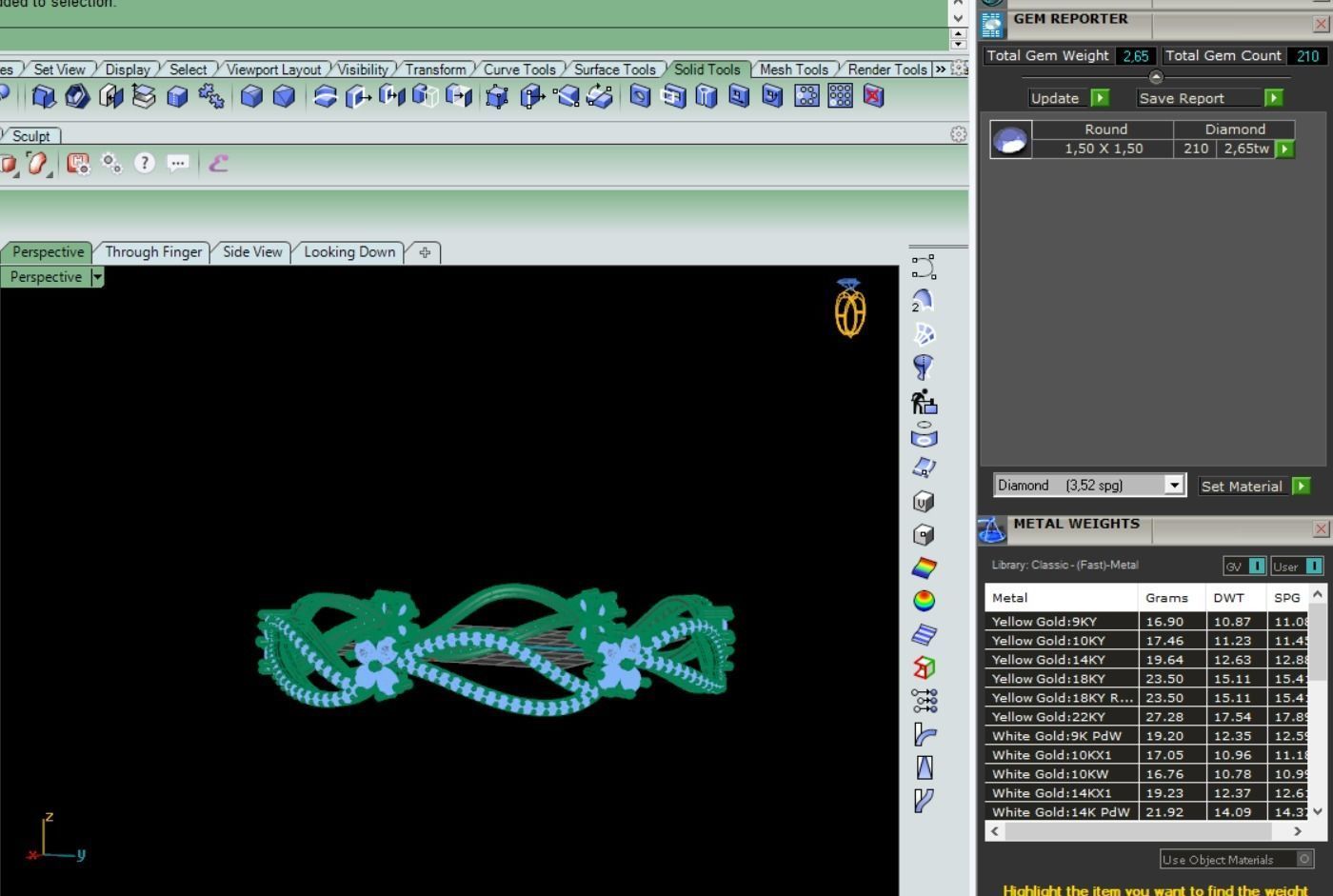Select the White Gold:14K PdW row
The height and width of the screenshot is (896, 1333).
(x=1146, y=812)
